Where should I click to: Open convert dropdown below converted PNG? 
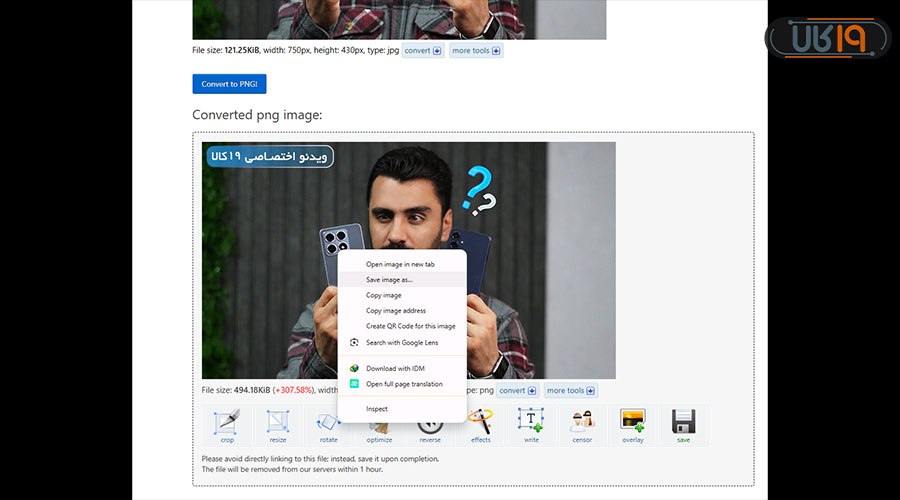tap(518, 391)
